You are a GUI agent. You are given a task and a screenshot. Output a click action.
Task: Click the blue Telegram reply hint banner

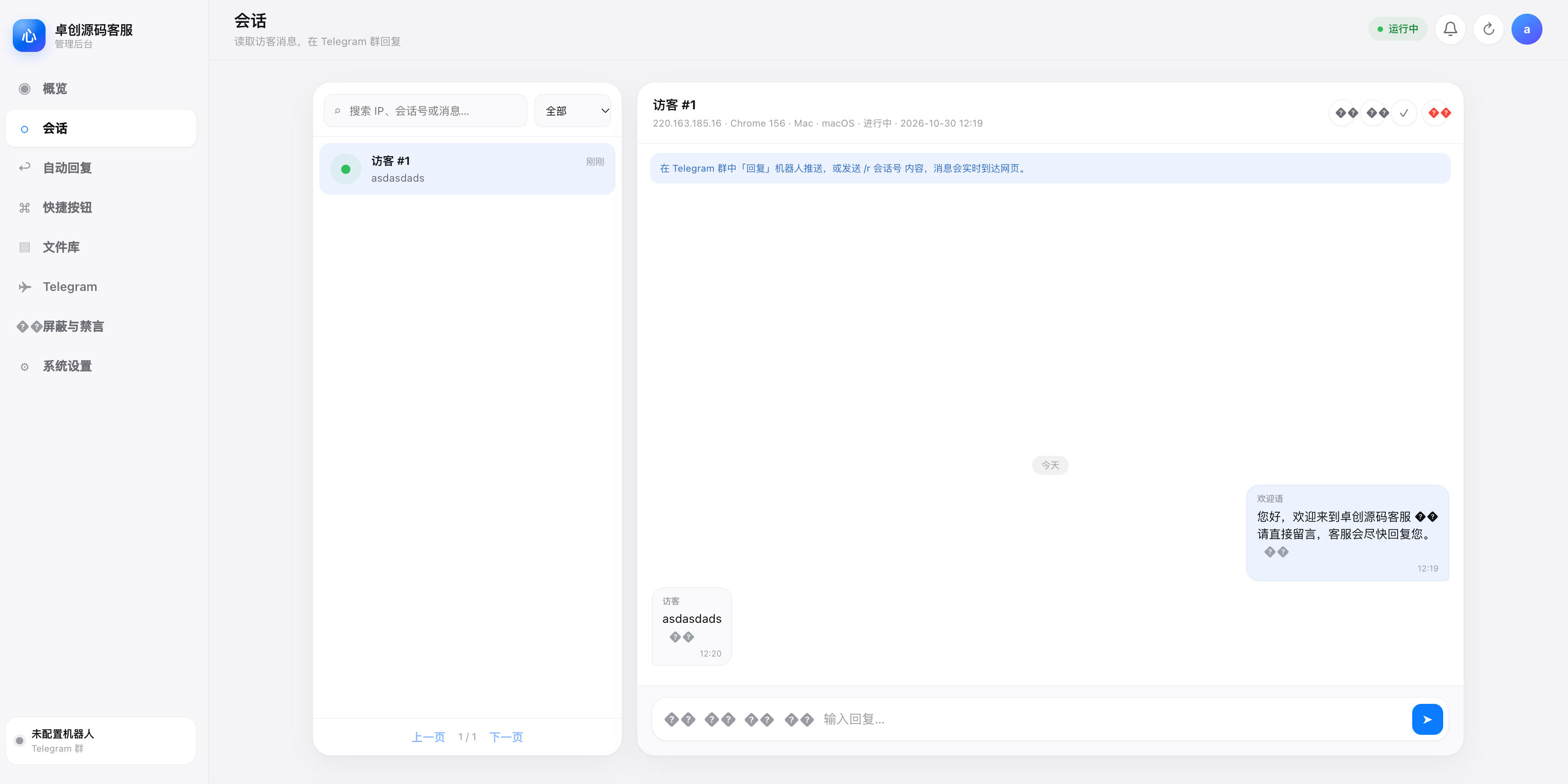1050,168
